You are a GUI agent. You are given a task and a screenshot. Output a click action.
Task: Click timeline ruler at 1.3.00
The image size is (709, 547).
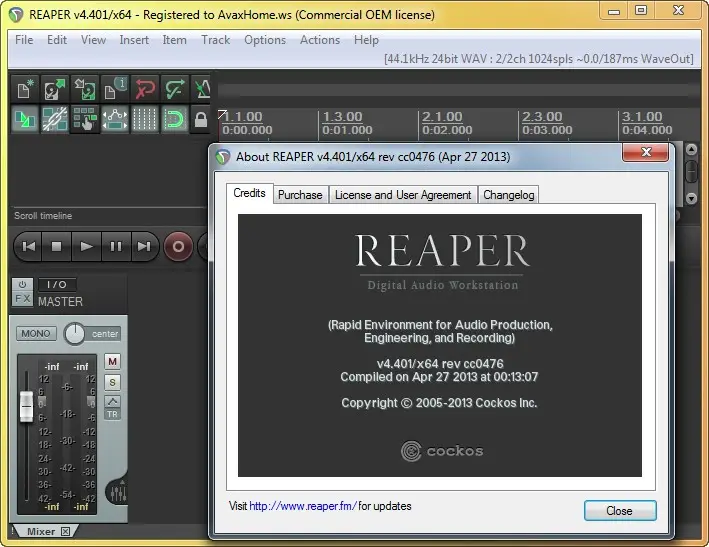pyautogui.click(x=342, y=117)
